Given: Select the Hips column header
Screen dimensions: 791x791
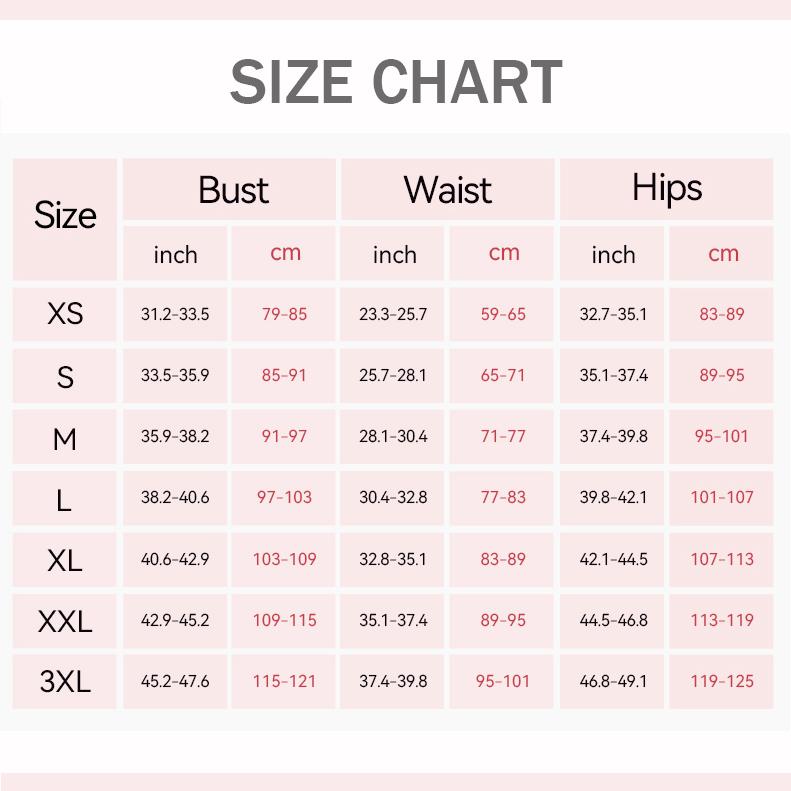Looking at the screenshot, I should point(667,188).
